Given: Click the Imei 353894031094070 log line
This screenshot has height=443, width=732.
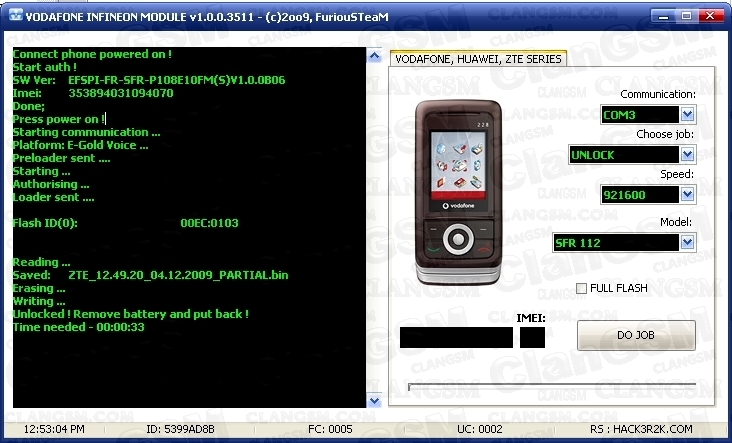Looking at the screenshot, I should point(93,93).
